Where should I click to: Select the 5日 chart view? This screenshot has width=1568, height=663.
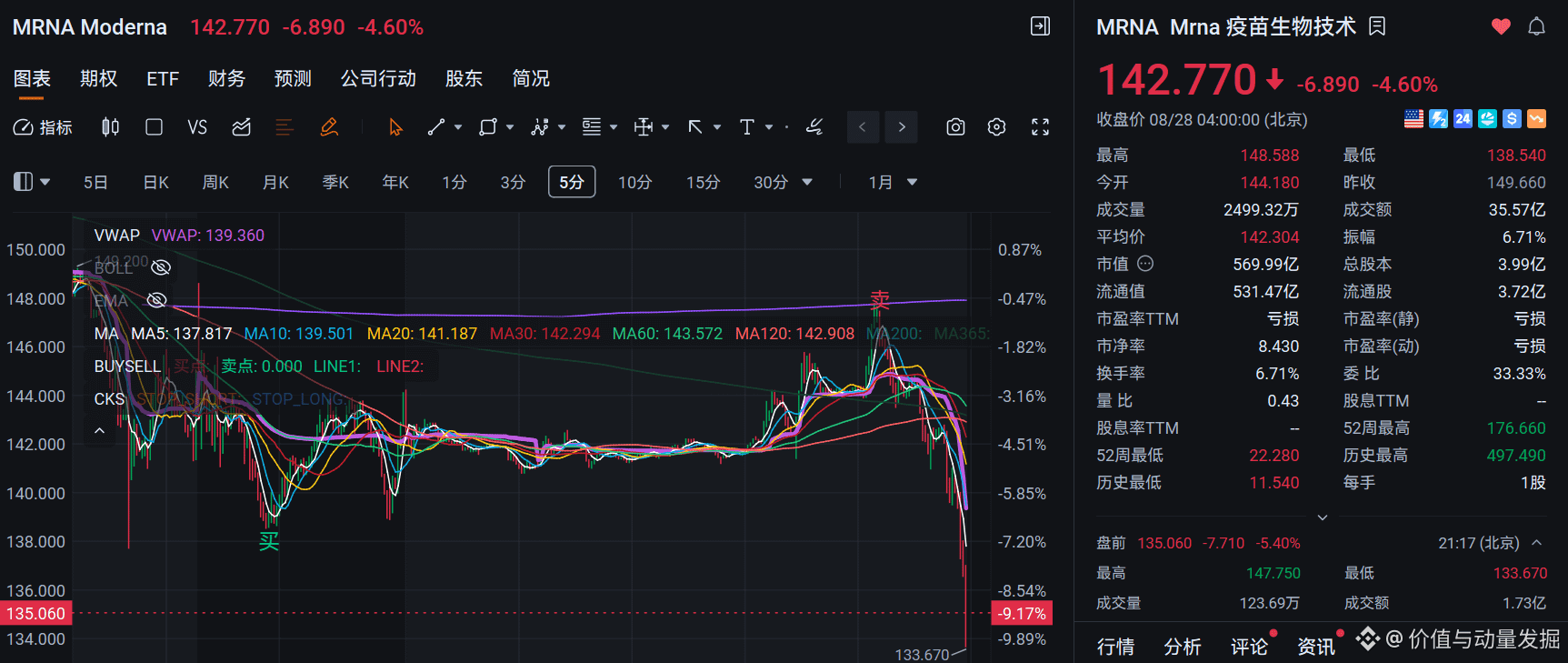[95, 183]
